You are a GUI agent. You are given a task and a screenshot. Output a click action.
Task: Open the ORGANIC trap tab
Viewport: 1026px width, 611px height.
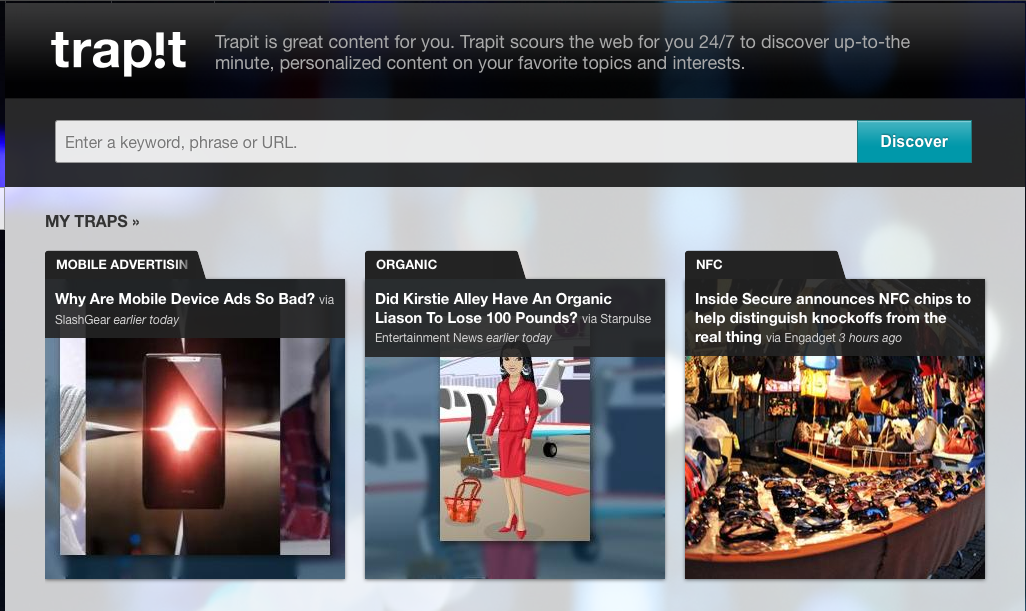[406, 264]
